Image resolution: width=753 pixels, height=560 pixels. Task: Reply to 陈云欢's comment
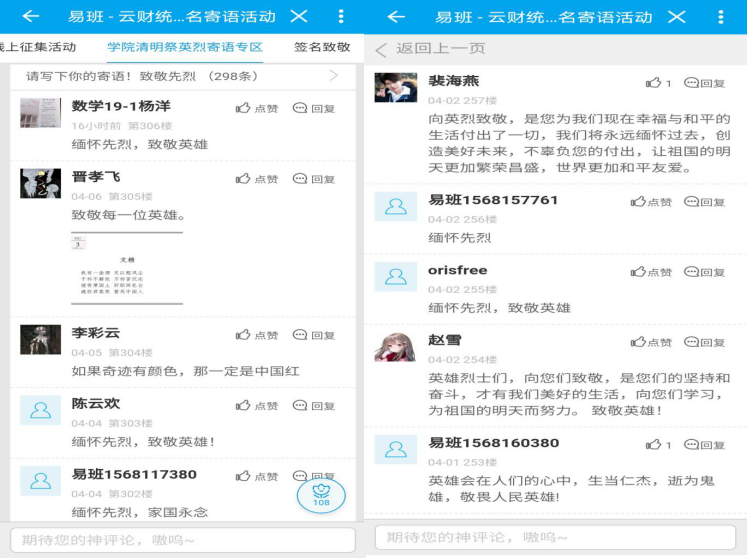tap(313, 406)
